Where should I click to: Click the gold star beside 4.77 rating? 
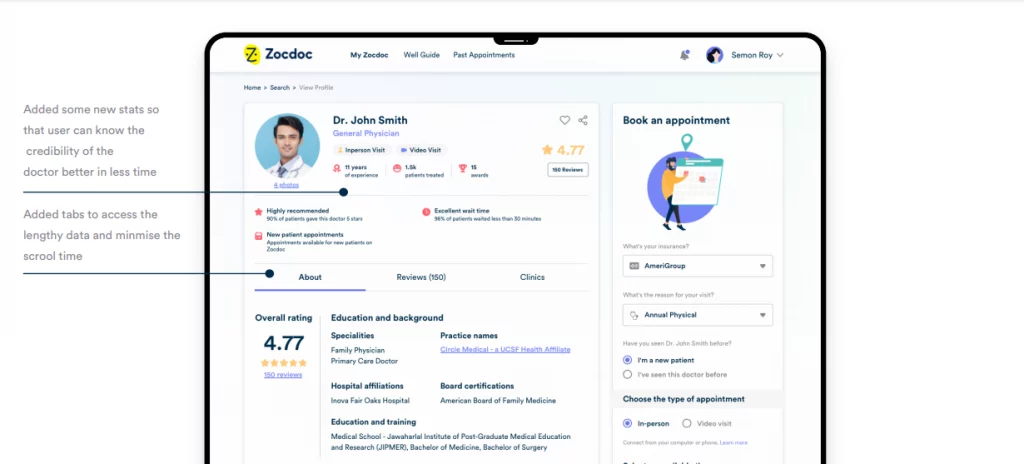point(547,150)
